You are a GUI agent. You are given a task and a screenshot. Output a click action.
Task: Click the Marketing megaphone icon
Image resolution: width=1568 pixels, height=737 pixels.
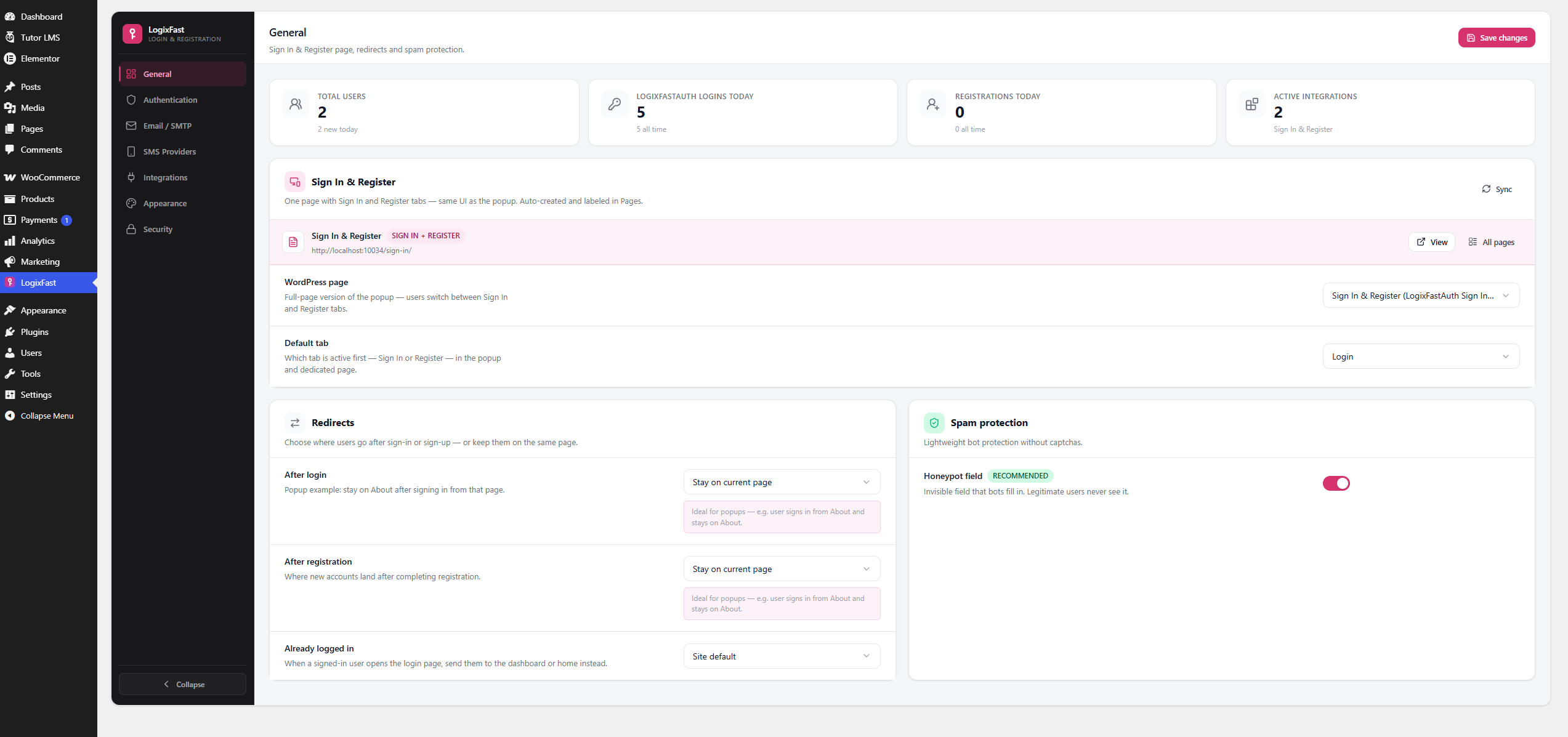[10, 262]
